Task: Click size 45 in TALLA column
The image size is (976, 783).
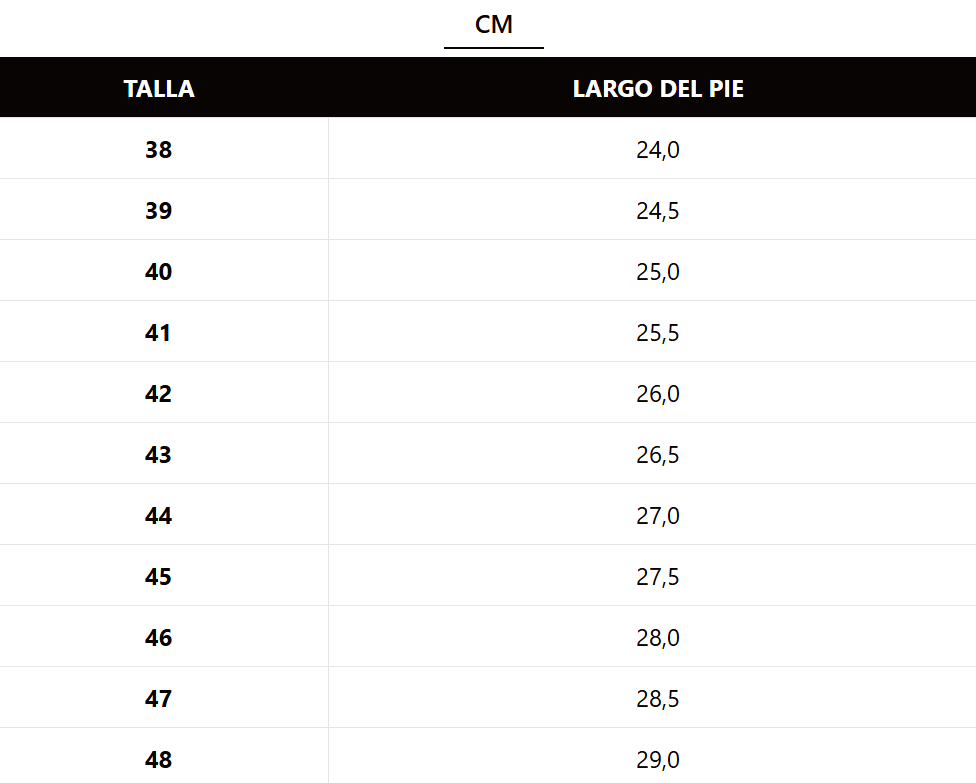Action: point(158,577)
